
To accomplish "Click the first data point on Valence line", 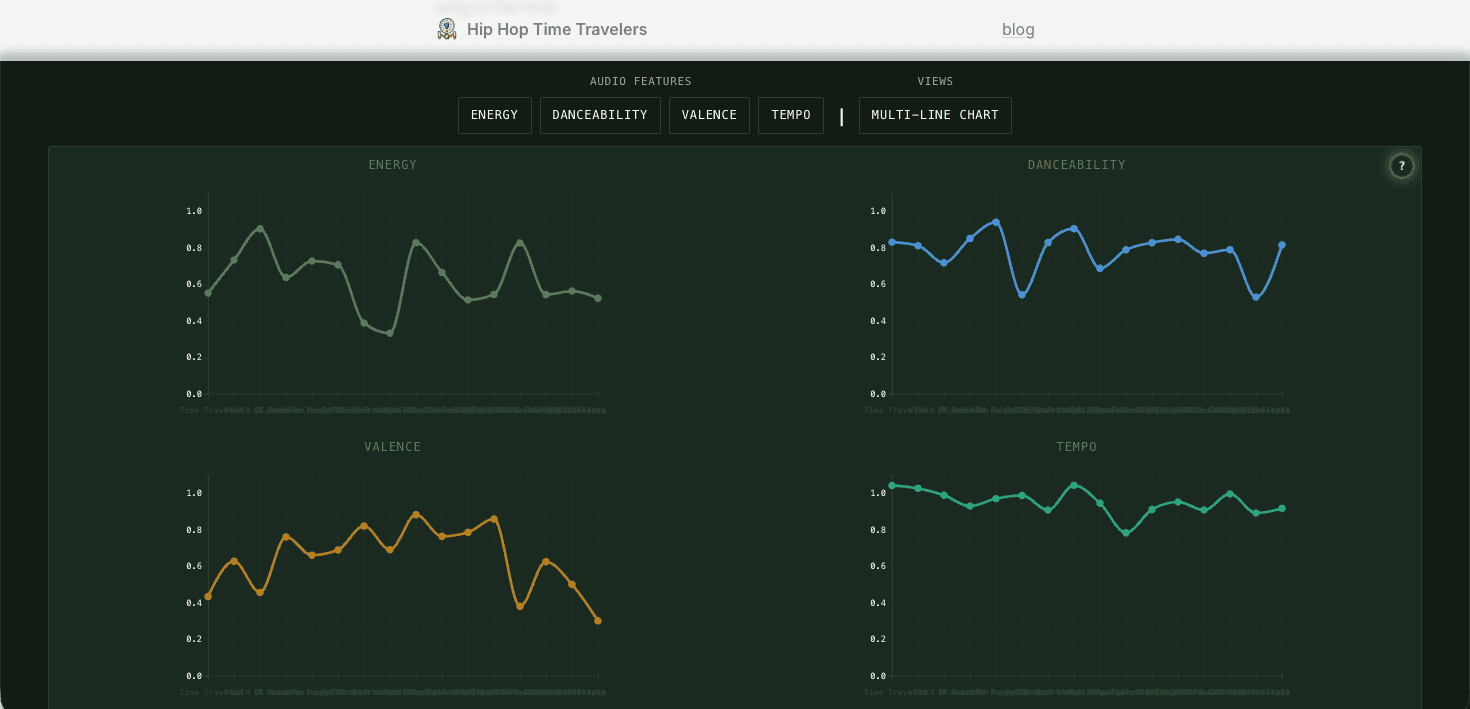I will click(x=208, y=596).
